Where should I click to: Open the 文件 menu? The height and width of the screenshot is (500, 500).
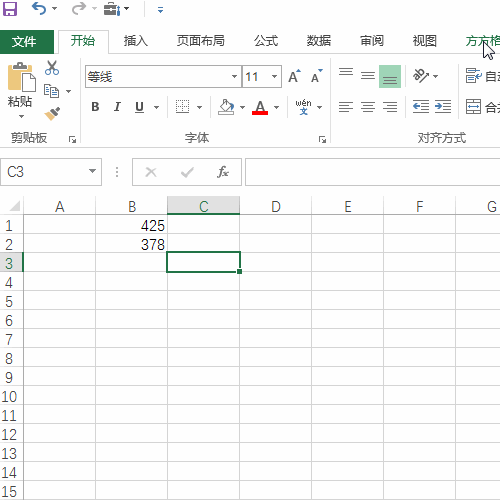coord(27,42)
